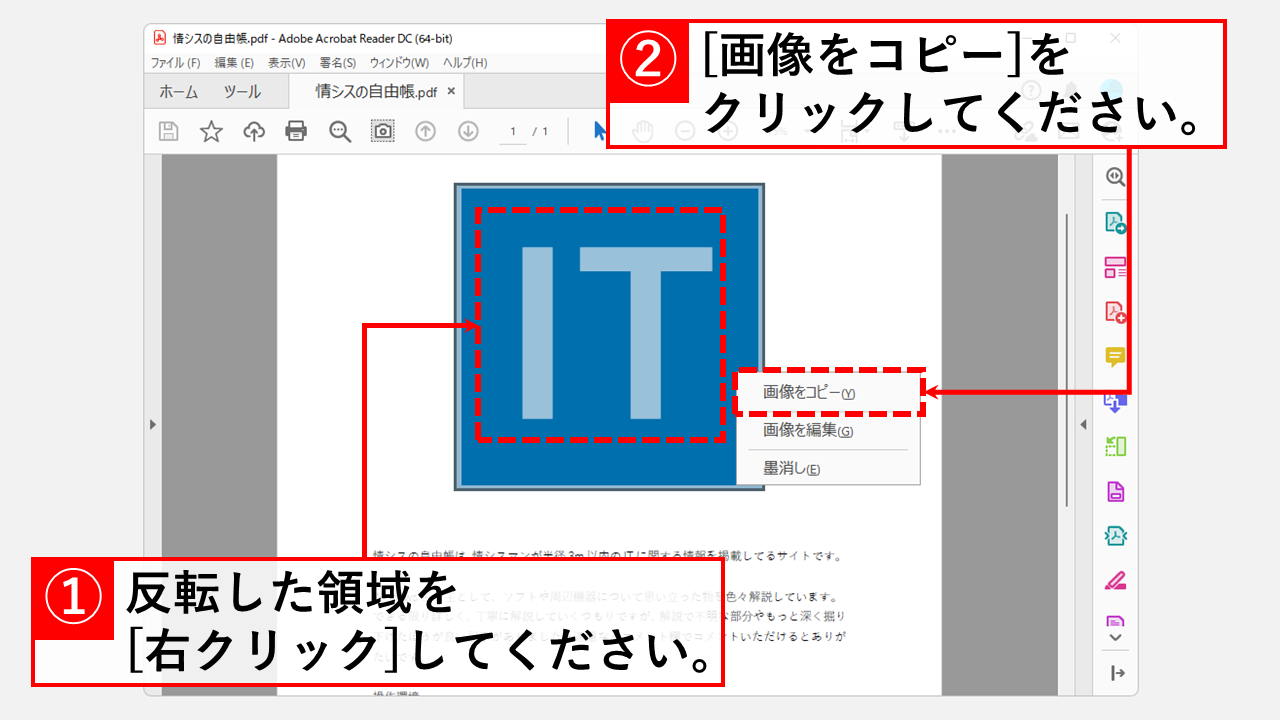The height and width of the screenshot is (720, 1280).
Task: Close the 情シスの自由帳.pdf tab
Action: click(451, 91)
